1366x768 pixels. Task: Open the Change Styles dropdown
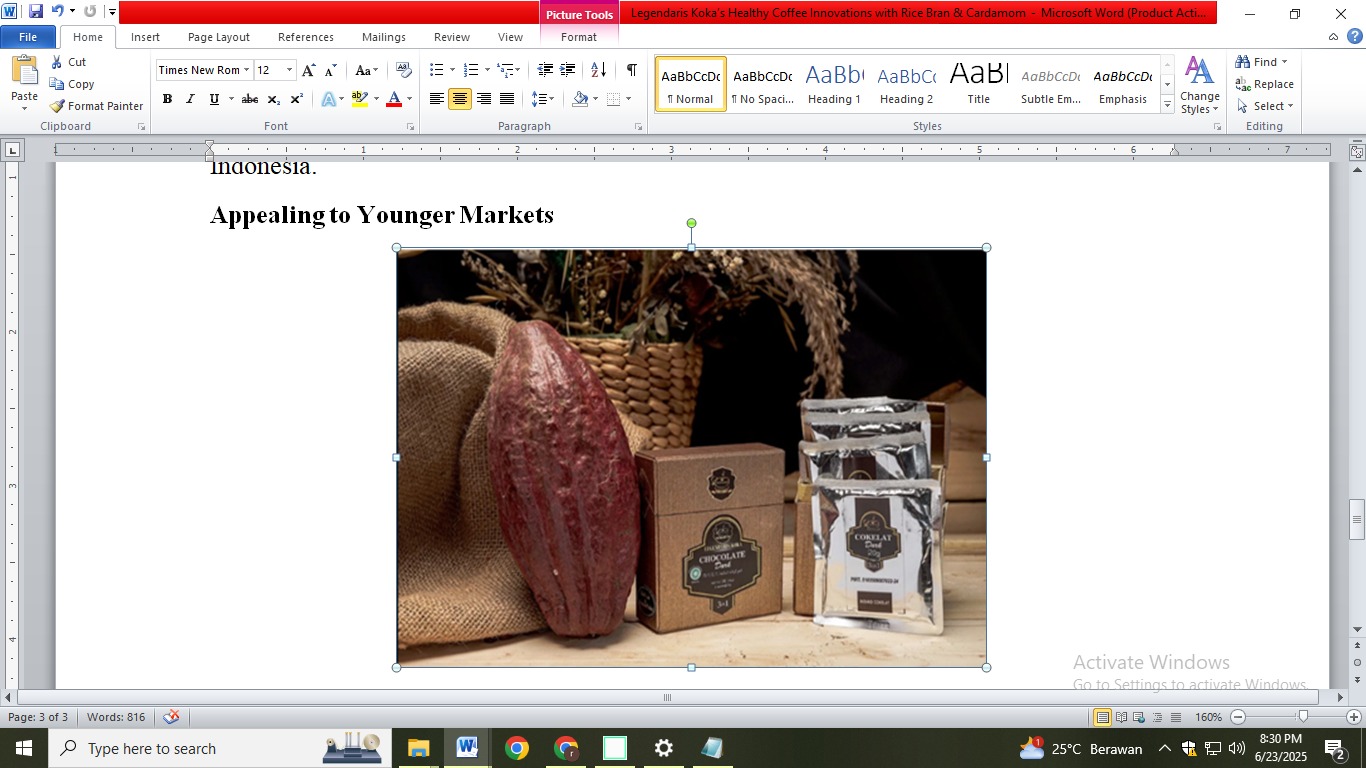(x=1199, y=85)
